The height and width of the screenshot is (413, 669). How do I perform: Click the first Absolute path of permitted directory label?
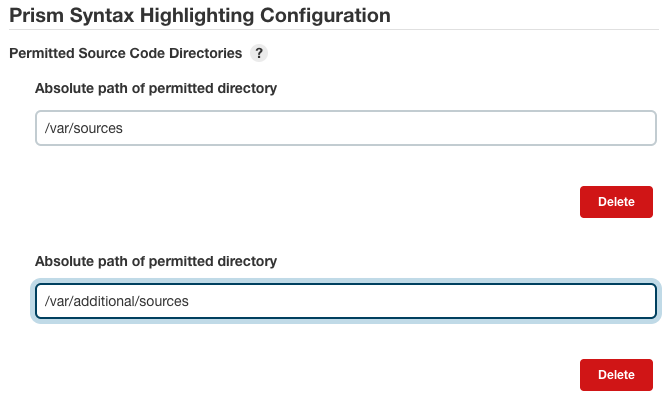point(156,88)
